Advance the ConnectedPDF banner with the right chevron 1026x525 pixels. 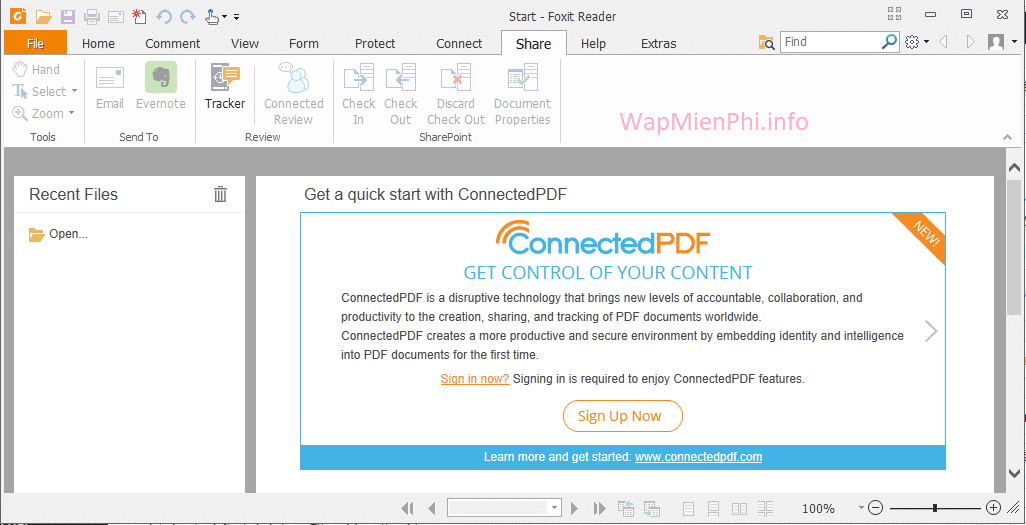[930, 331]
